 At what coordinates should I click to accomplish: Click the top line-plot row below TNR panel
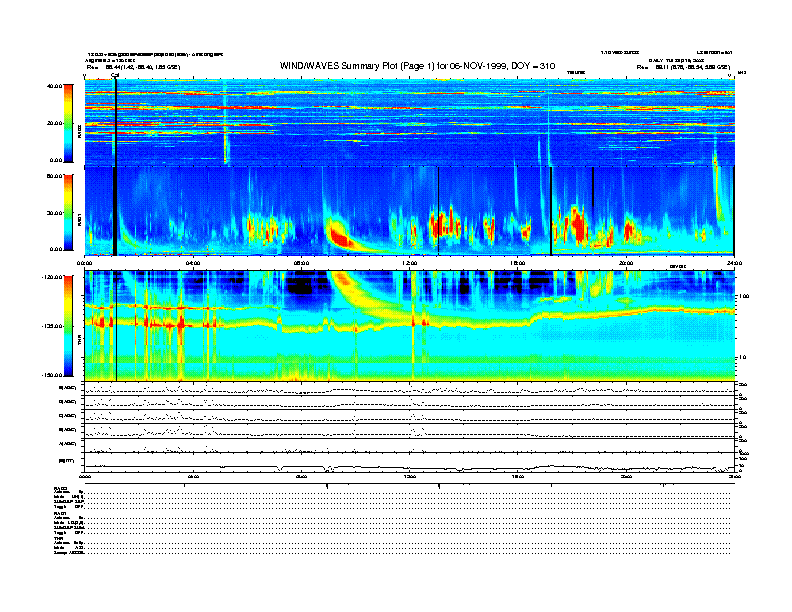click(409, 388)
